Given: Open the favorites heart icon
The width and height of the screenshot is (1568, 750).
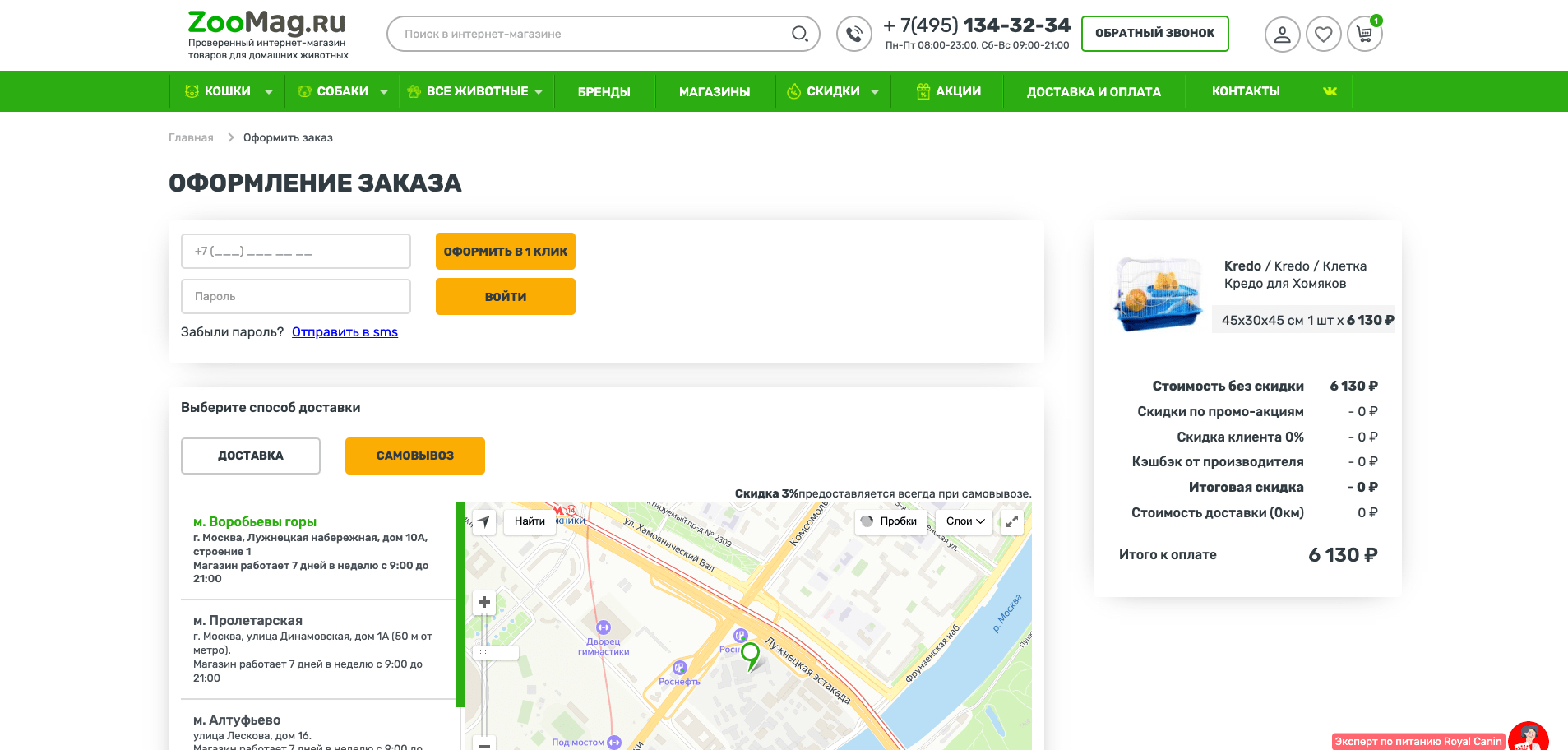Looking at the screenshot, I should coord(1323,35).
